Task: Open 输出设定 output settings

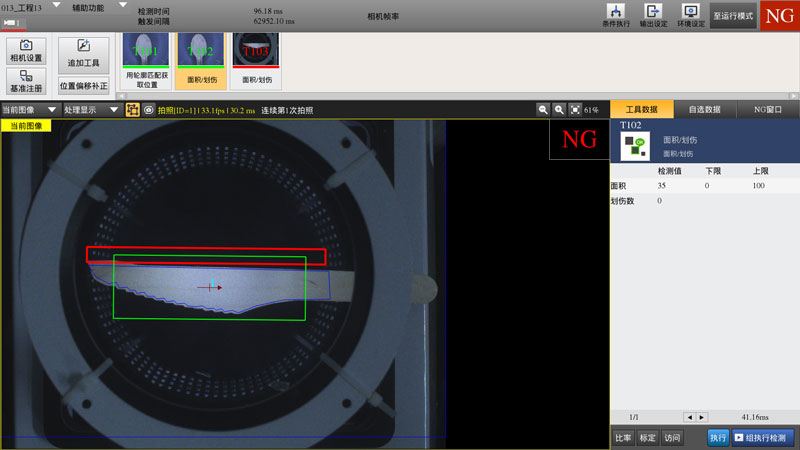Action: (x=654, y=15)
